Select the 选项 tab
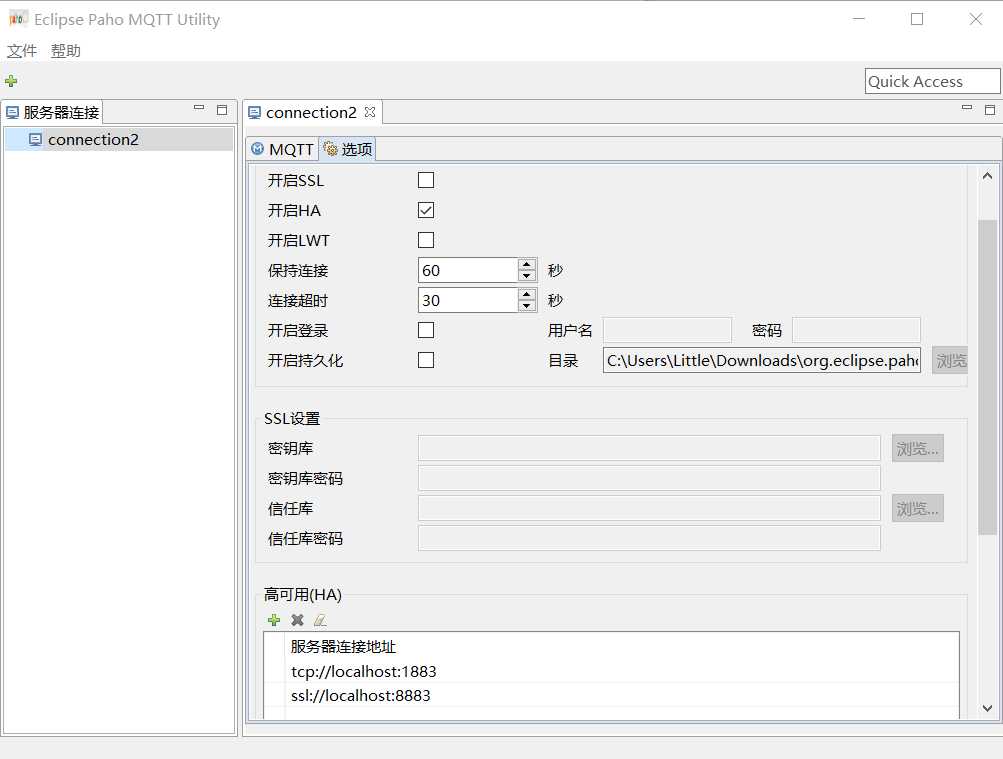This screenshot has height=759, width=1003. coord(348,149)
